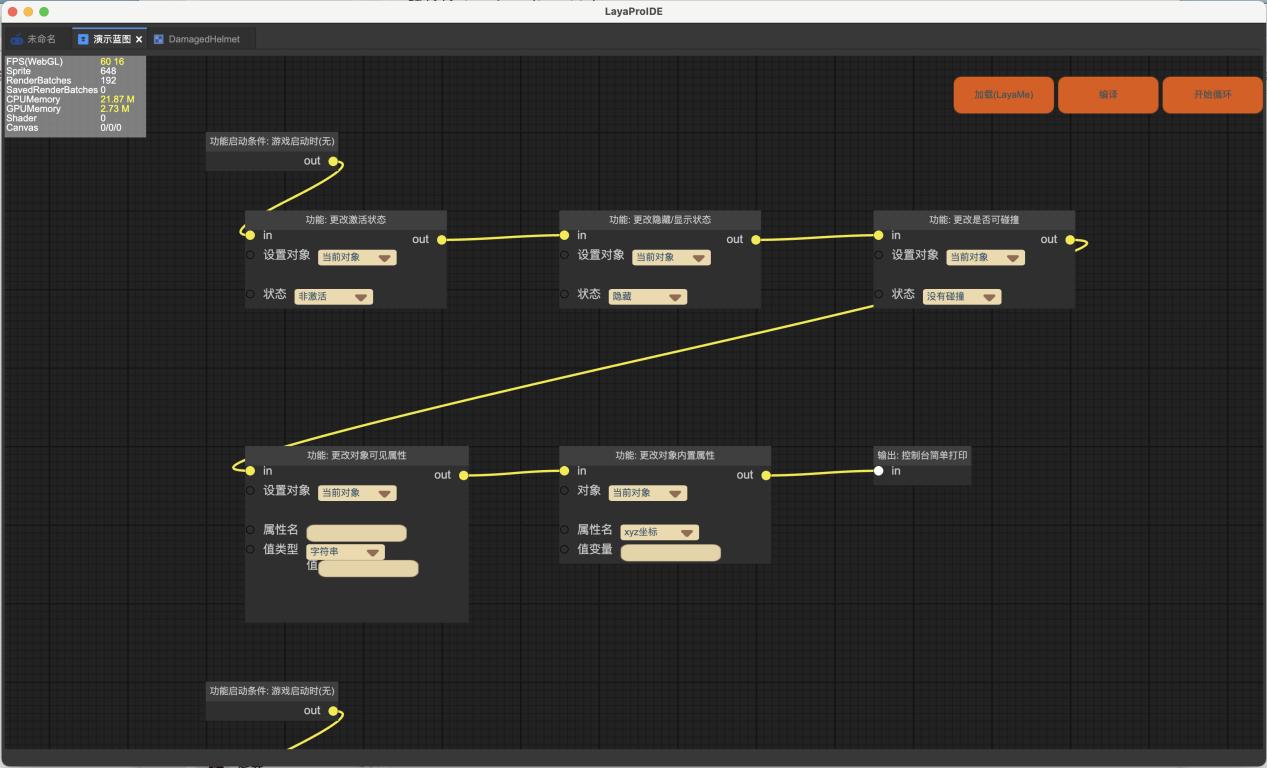
Task: Toggle the 值类型 pin circle in 更改对象可见属性 node
Action: coord(250,549)
